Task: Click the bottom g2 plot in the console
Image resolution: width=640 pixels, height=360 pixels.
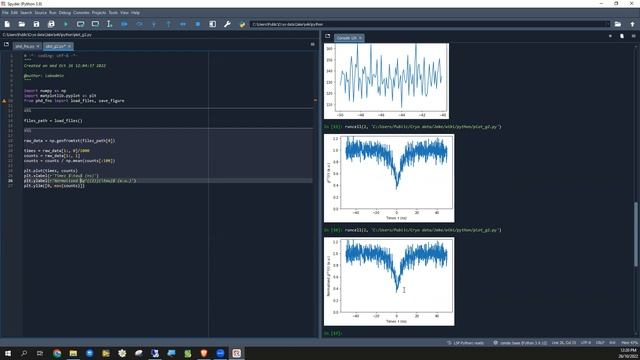Action: point(389,282)
